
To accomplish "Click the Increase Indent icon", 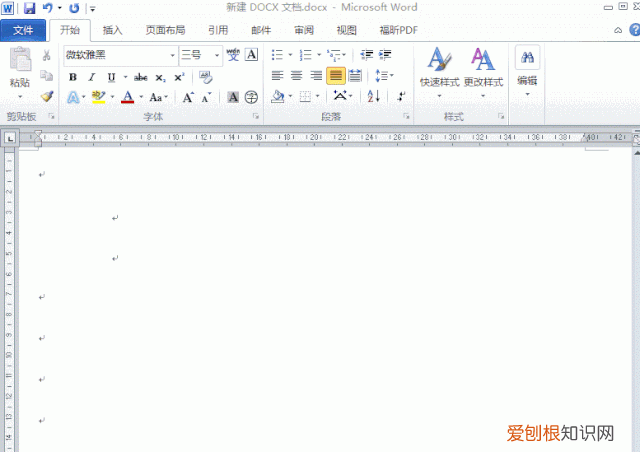I will pyautogui.click(x=385, y=55).
